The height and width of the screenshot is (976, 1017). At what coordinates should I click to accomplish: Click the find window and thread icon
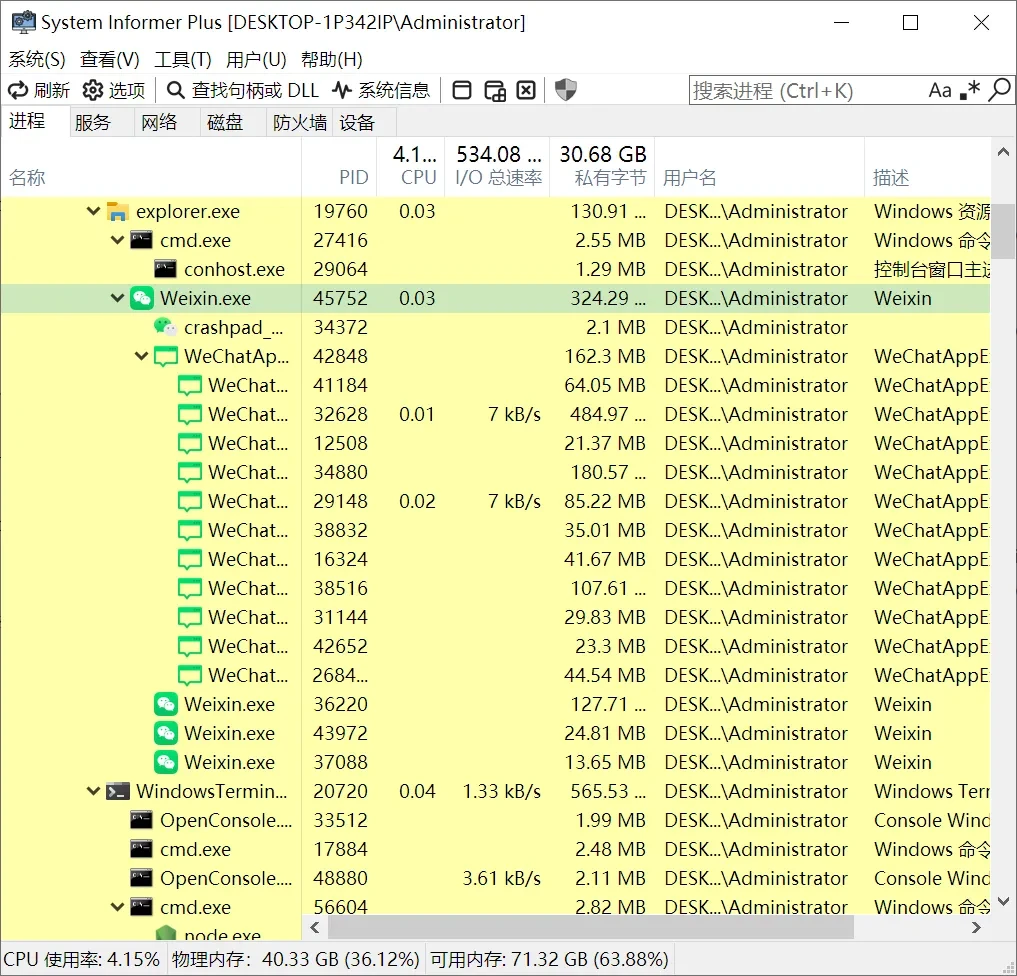pyautogui.click(x=495, y=90)
